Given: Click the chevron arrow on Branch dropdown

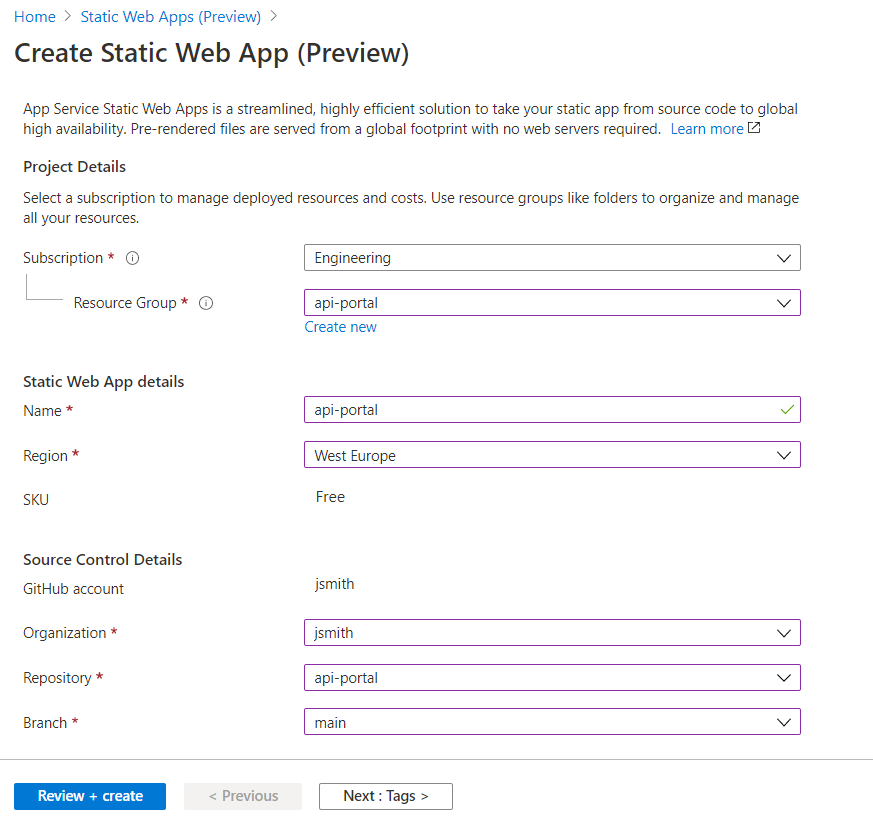Looking at the screenshot, I should click(784, 722).
